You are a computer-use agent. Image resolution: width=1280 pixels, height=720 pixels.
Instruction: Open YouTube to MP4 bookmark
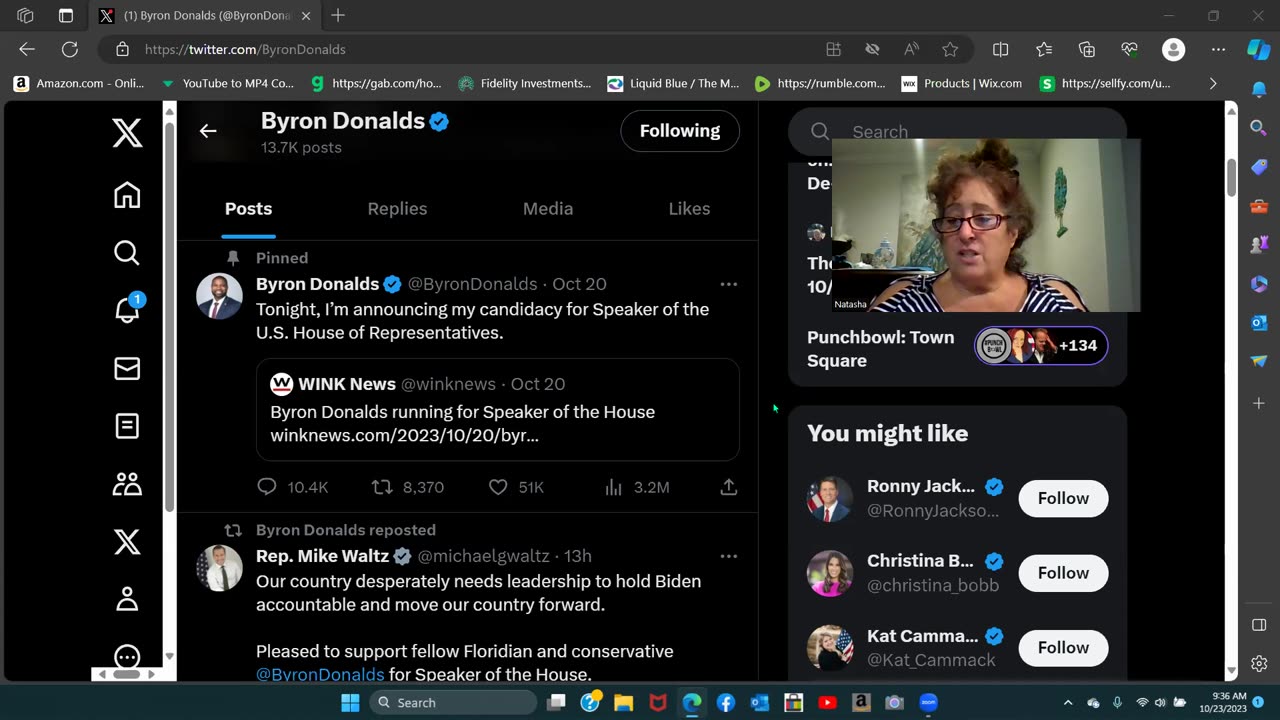pyautogui.click(x=227, y=83)
